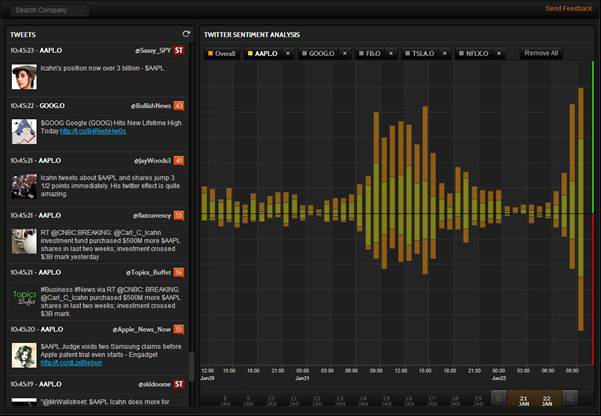The width and height of the screenshot is (601, 416).
Task: Grab the right handle of timeline range
Action: click(x=570, y=398)
